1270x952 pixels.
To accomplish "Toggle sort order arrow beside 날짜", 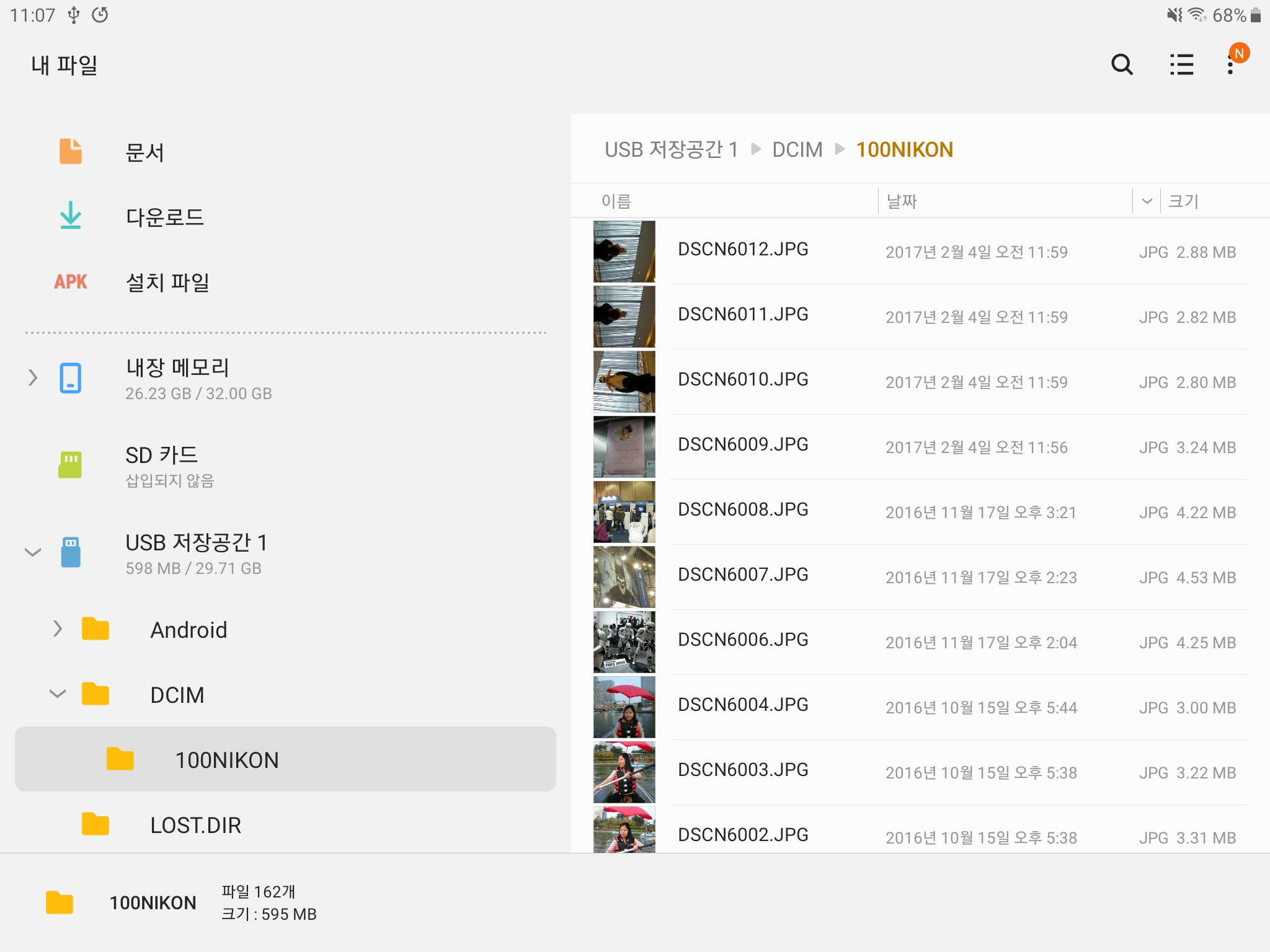I will 1147,201.
